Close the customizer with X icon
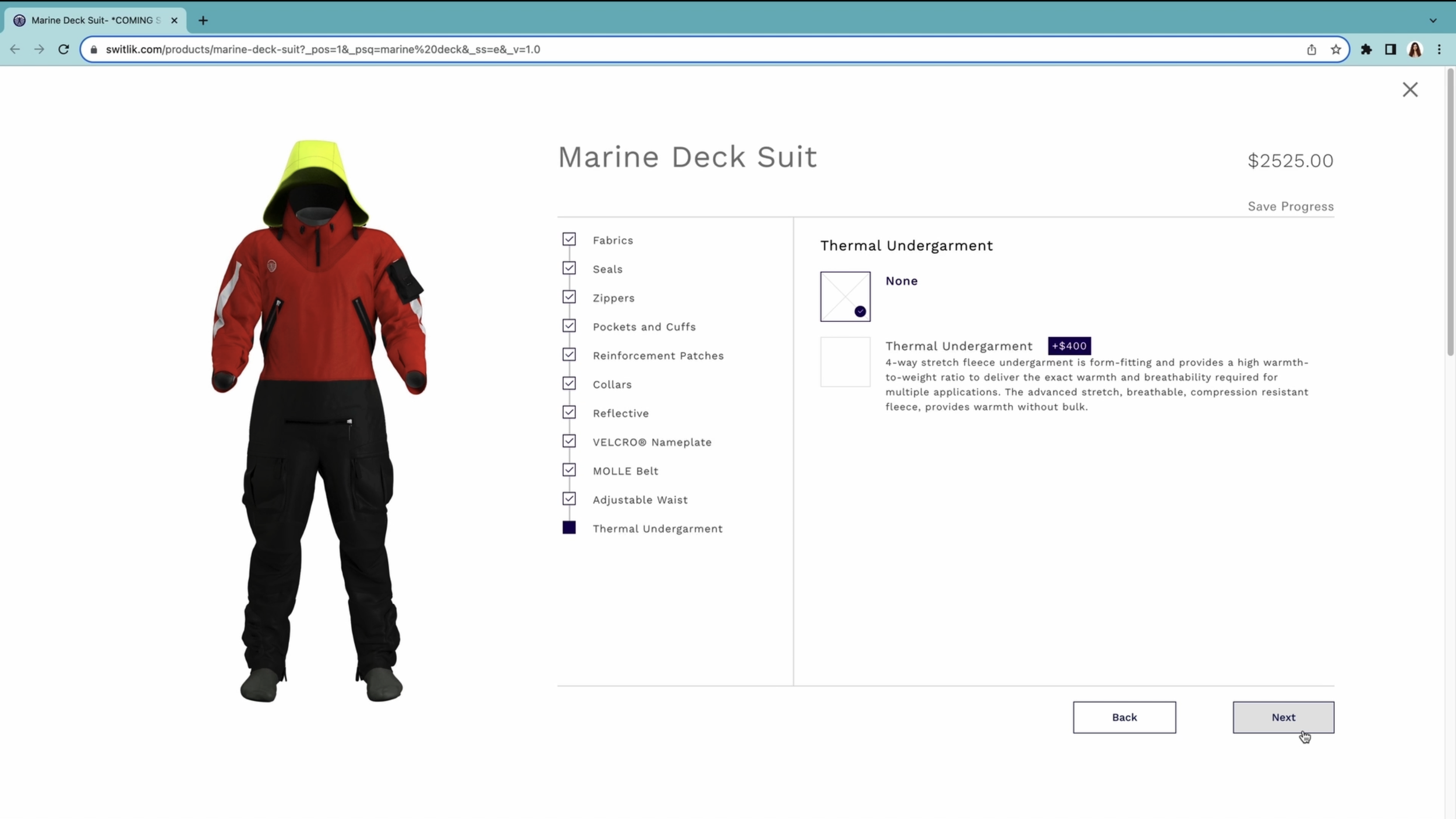 1409,90
